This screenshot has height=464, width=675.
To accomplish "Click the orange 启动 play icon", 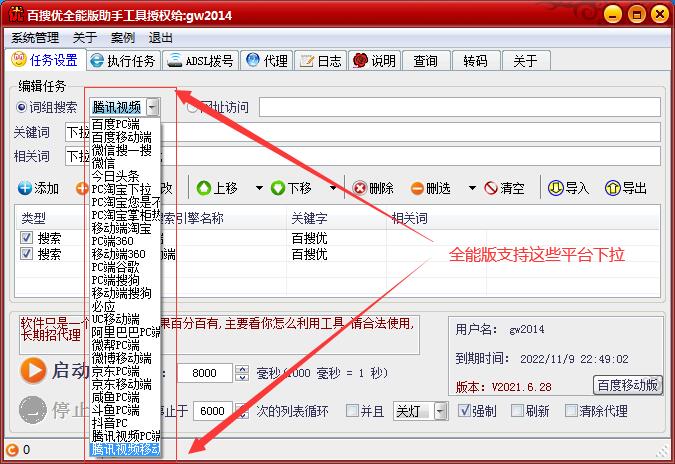I will pyautogui.click(x=33, y=370).
